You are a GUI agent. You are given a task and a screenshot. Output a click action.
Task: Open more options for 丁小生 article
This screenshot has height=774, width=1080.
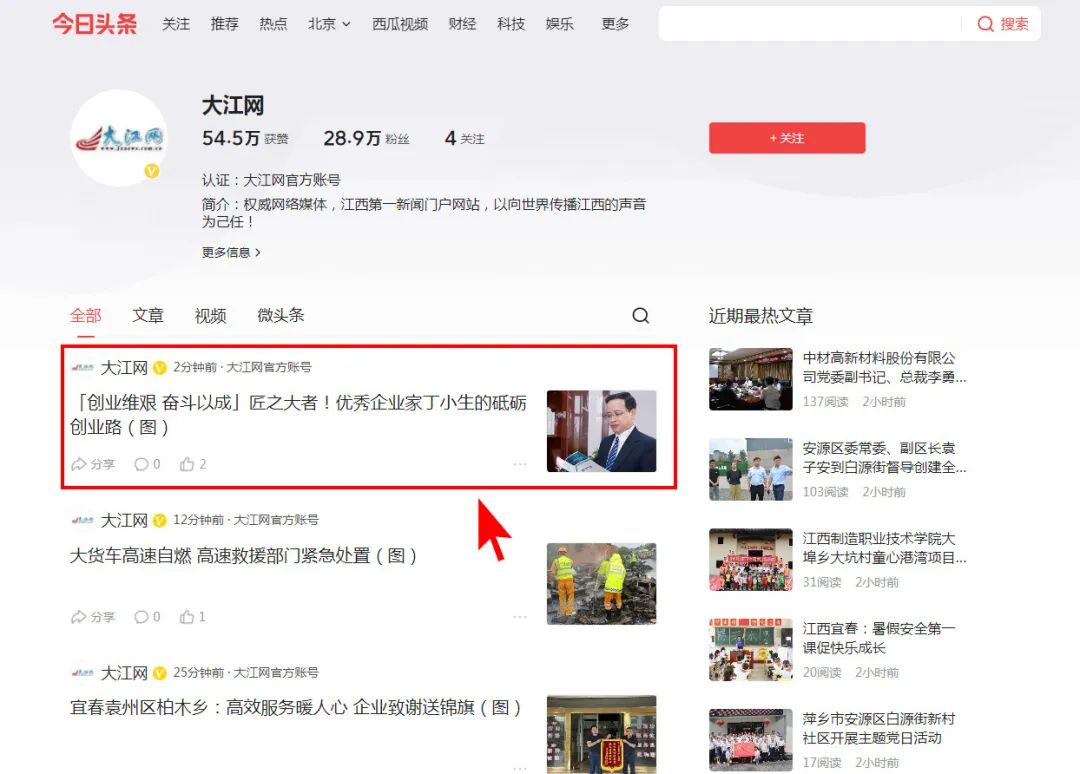[x=519, y=464]
